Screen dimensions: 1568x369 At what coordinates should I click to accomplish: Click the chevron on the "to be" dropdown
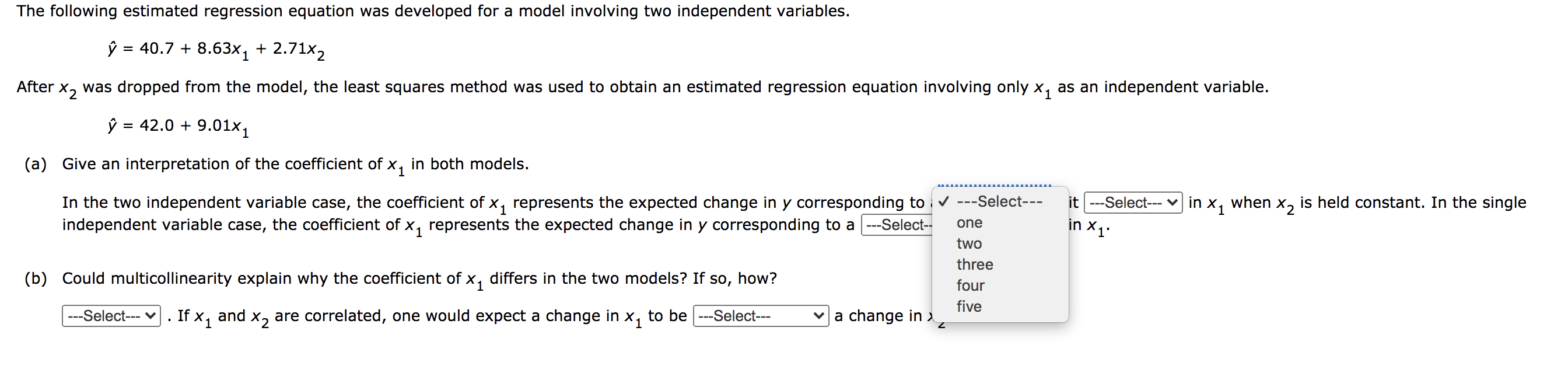click(x=816, y=316)
